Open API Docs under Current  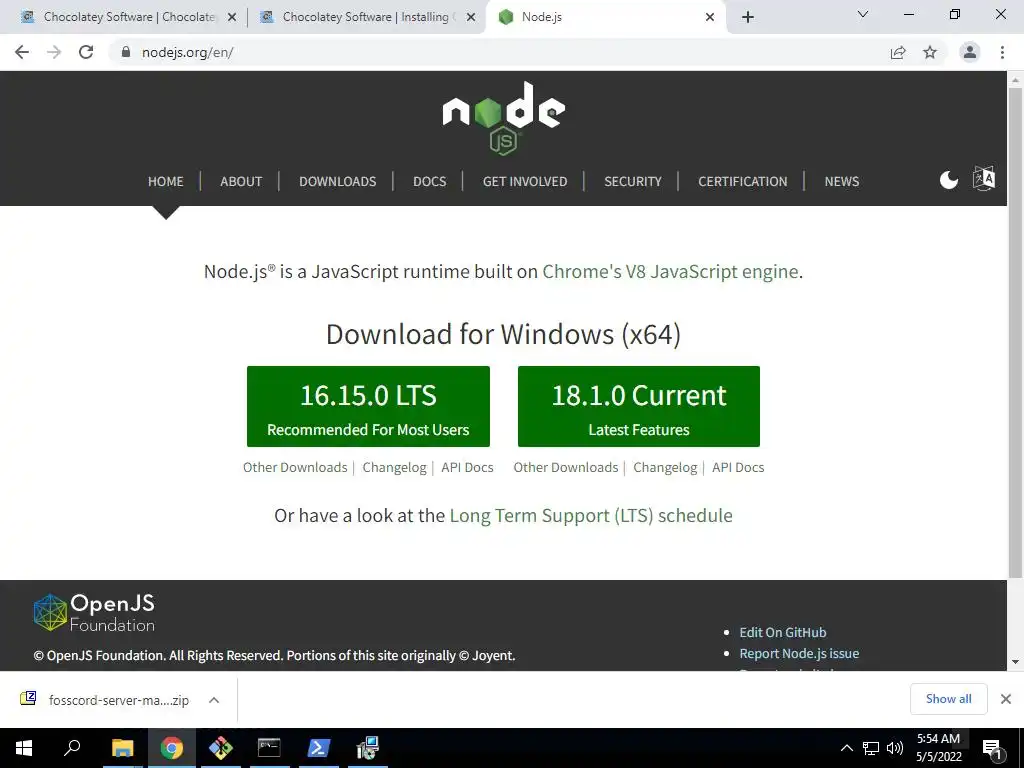tap(738, 468)
